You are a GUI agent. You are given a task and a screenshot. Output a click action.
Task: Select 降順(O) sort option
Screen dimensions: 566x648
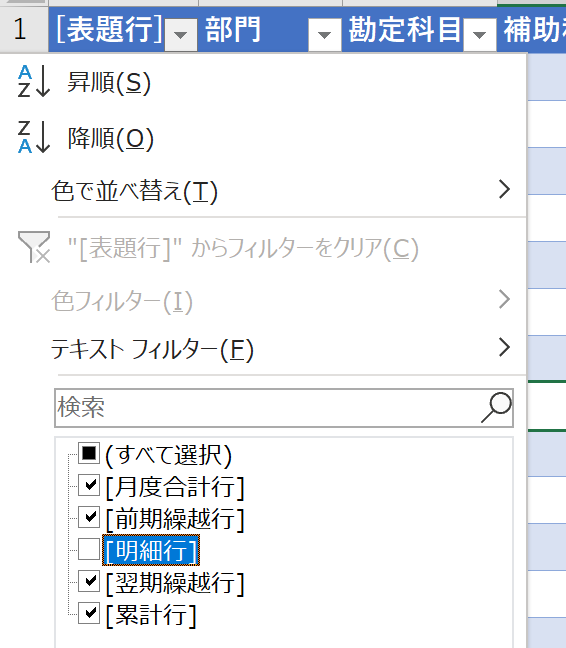(111, 138)
